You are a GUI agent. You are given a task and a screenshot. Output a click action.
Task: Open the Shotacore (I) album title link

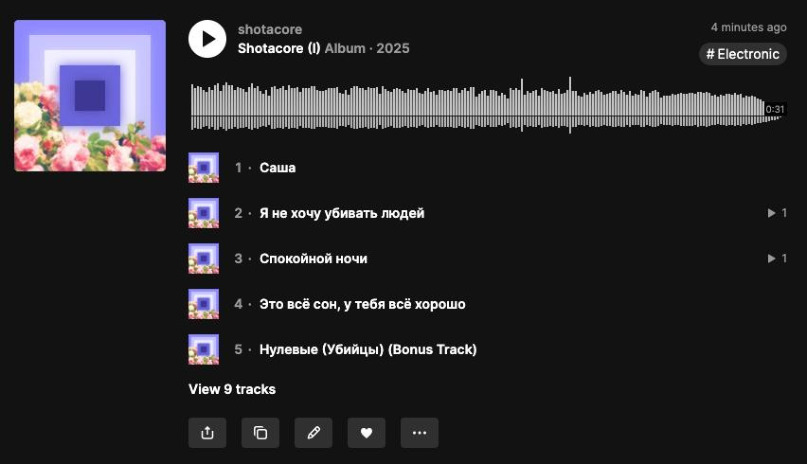click(x=279, y=48)
